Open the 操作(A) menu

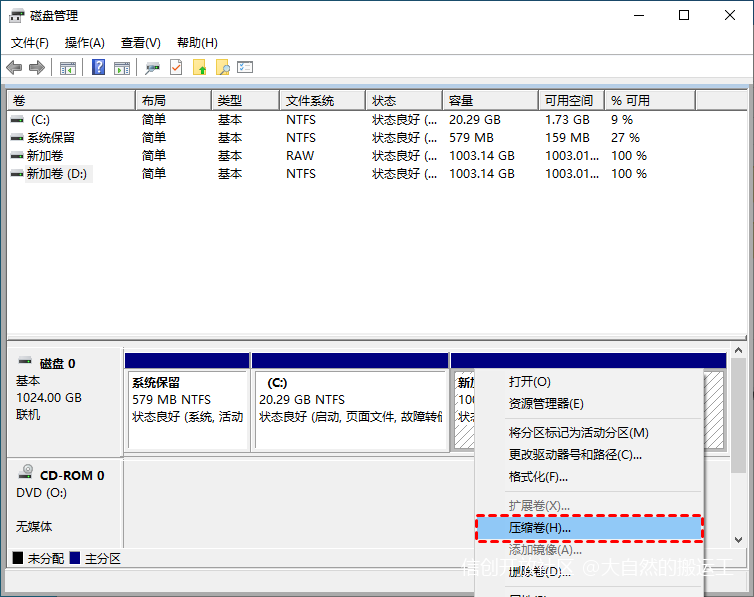tap(85, 43)
